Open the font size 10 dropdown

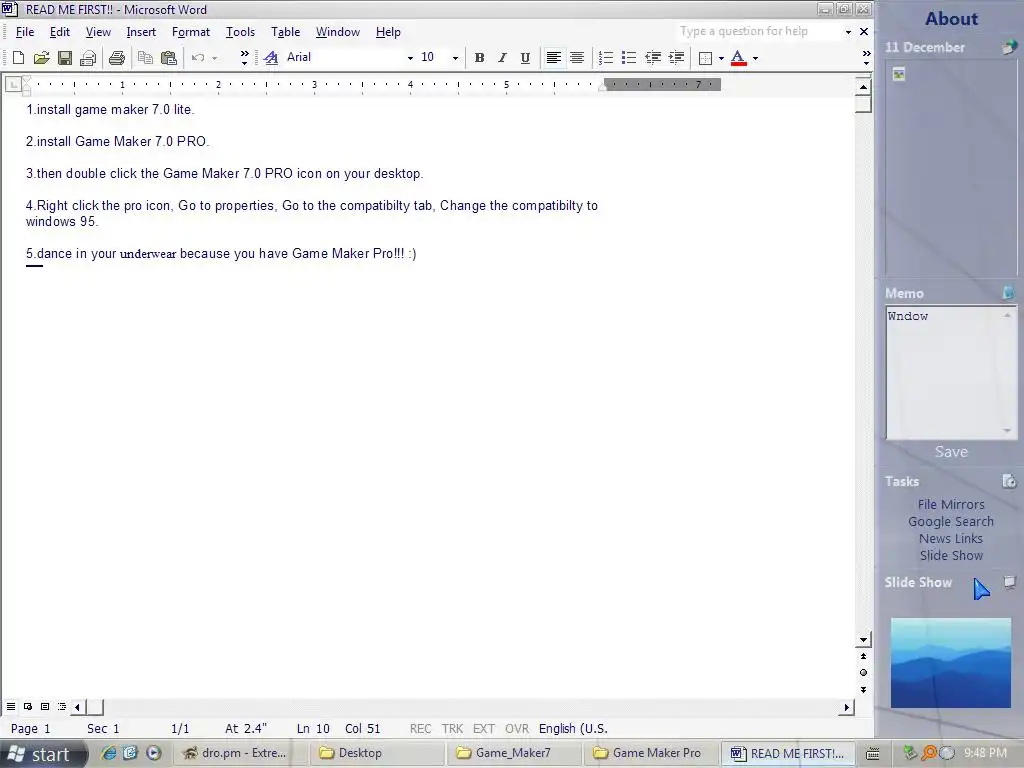tap(455, 58)
